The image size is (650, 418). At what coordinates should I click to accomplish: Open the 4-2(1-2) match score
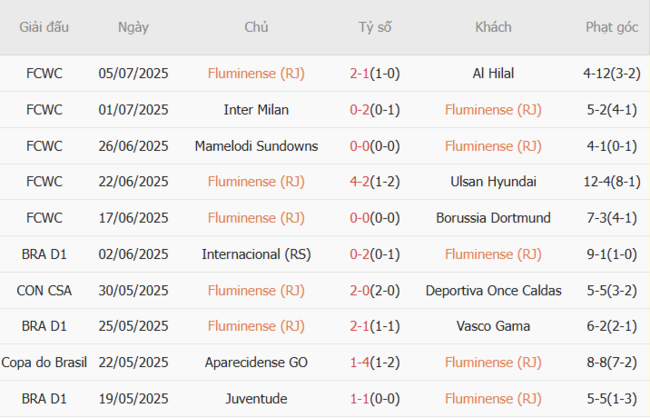click(x=376, y=182)
